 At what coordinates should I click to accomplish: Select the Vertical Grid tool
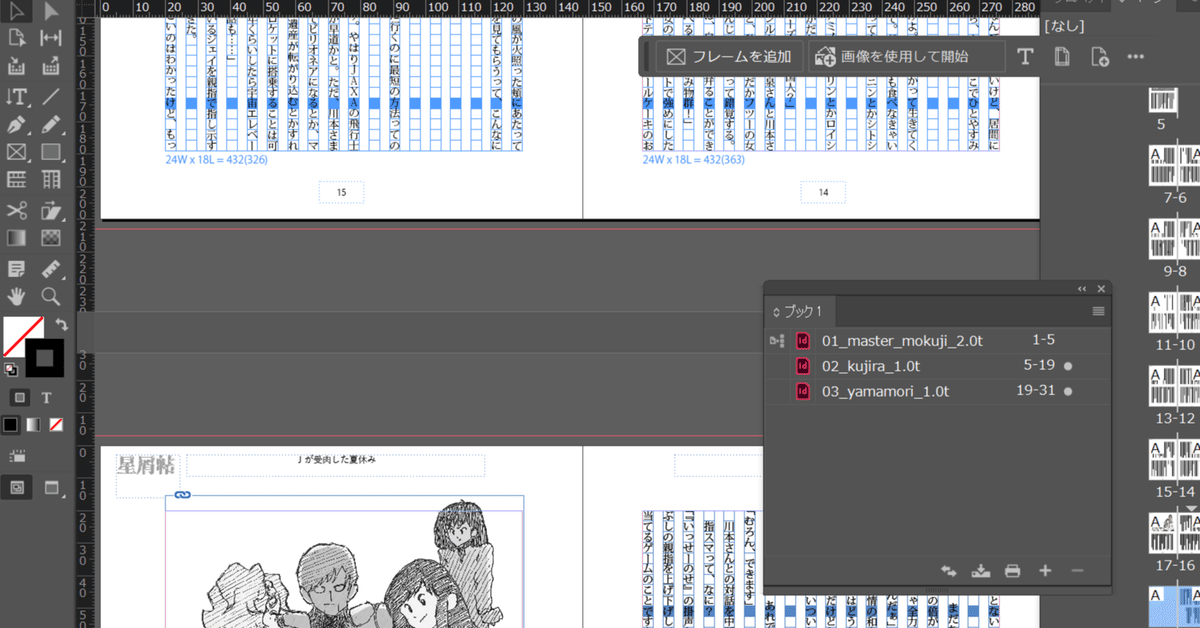pyautogui.click(x=51, y=181)
